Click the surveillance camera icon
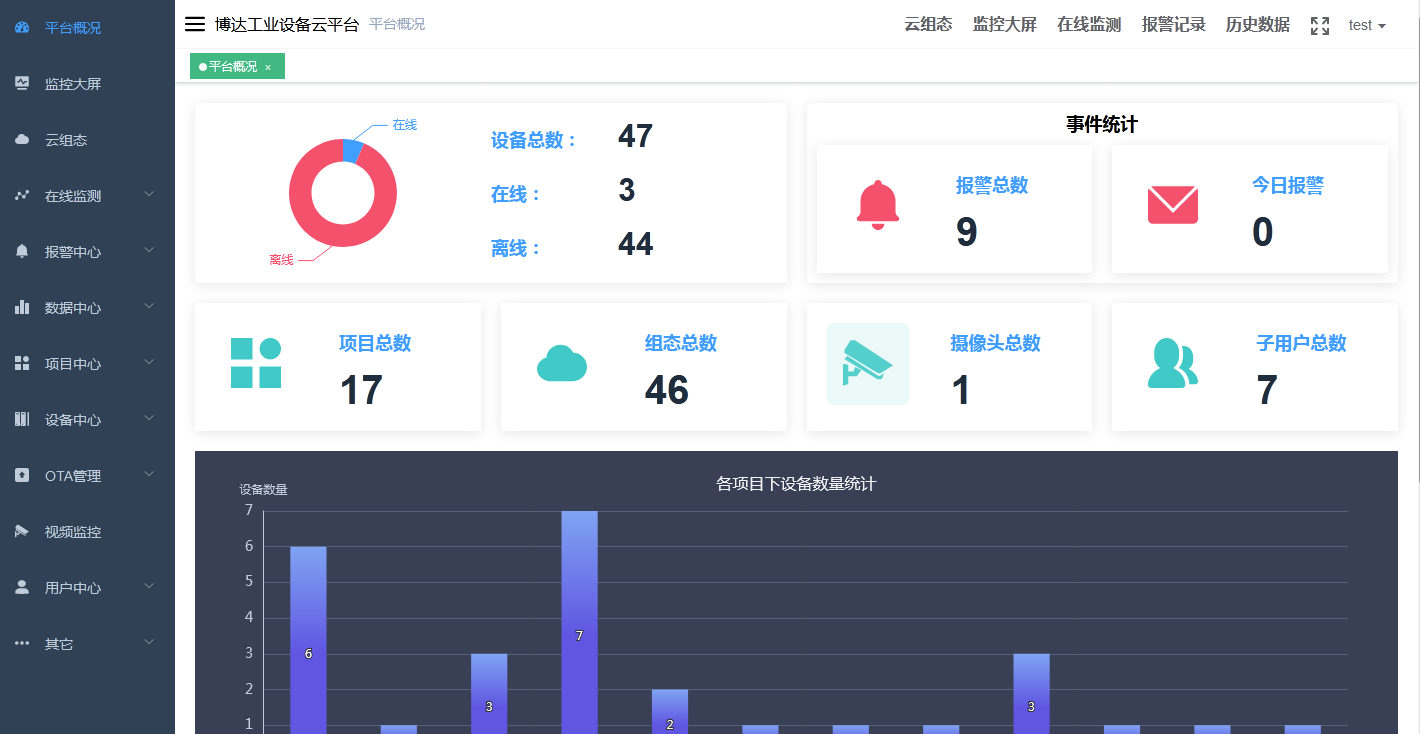 click(x=867, y=364)
